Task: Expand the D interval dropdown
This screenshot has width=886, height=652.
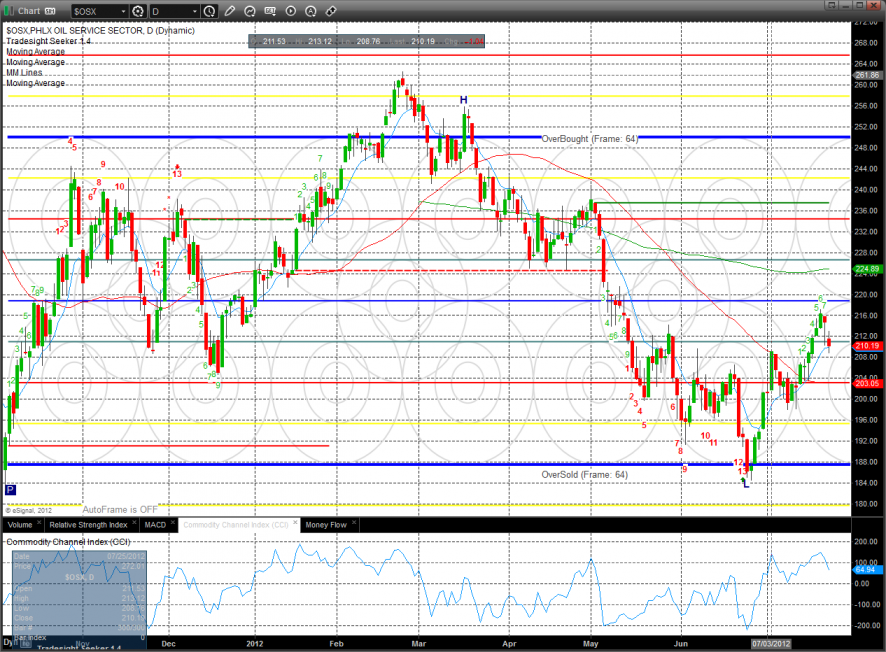Action: pyautogui.click(x=192, y=11)
